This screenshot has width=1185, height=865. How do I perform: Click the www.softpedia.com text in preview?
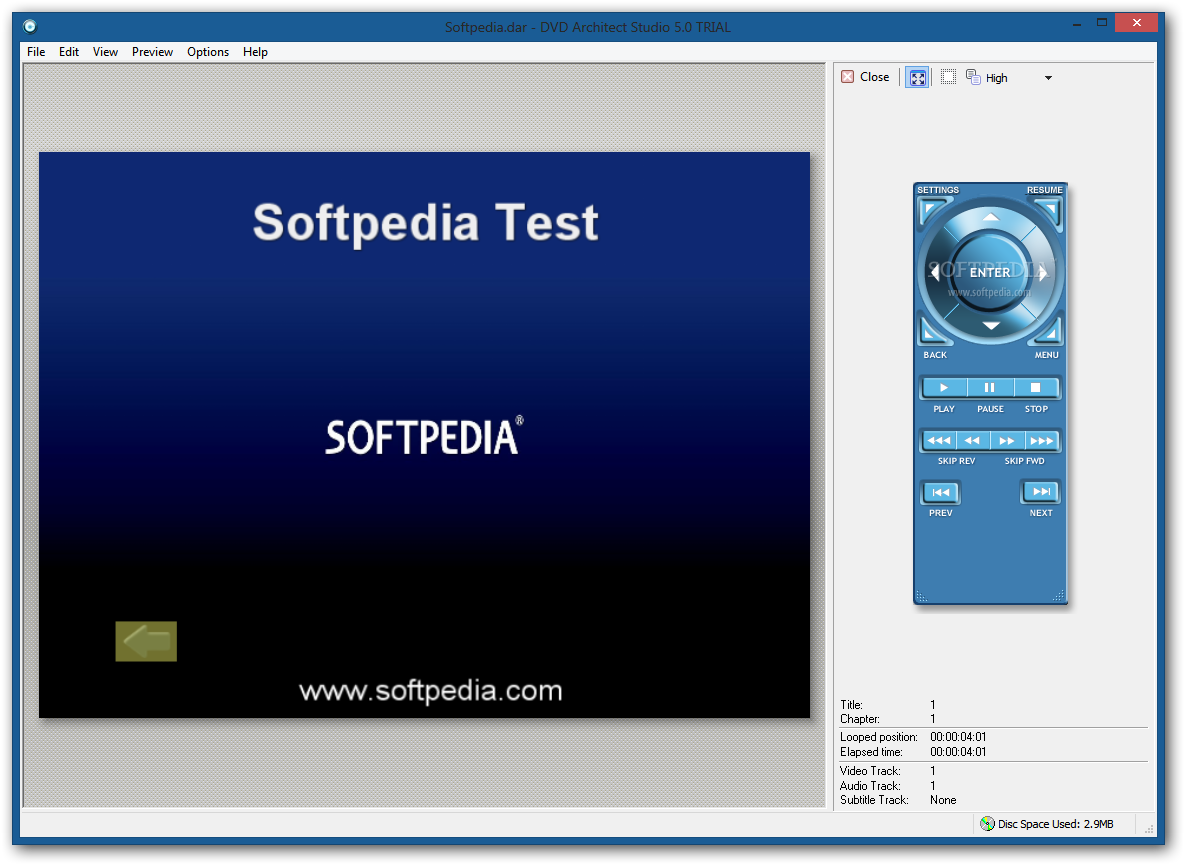(431, 690)
